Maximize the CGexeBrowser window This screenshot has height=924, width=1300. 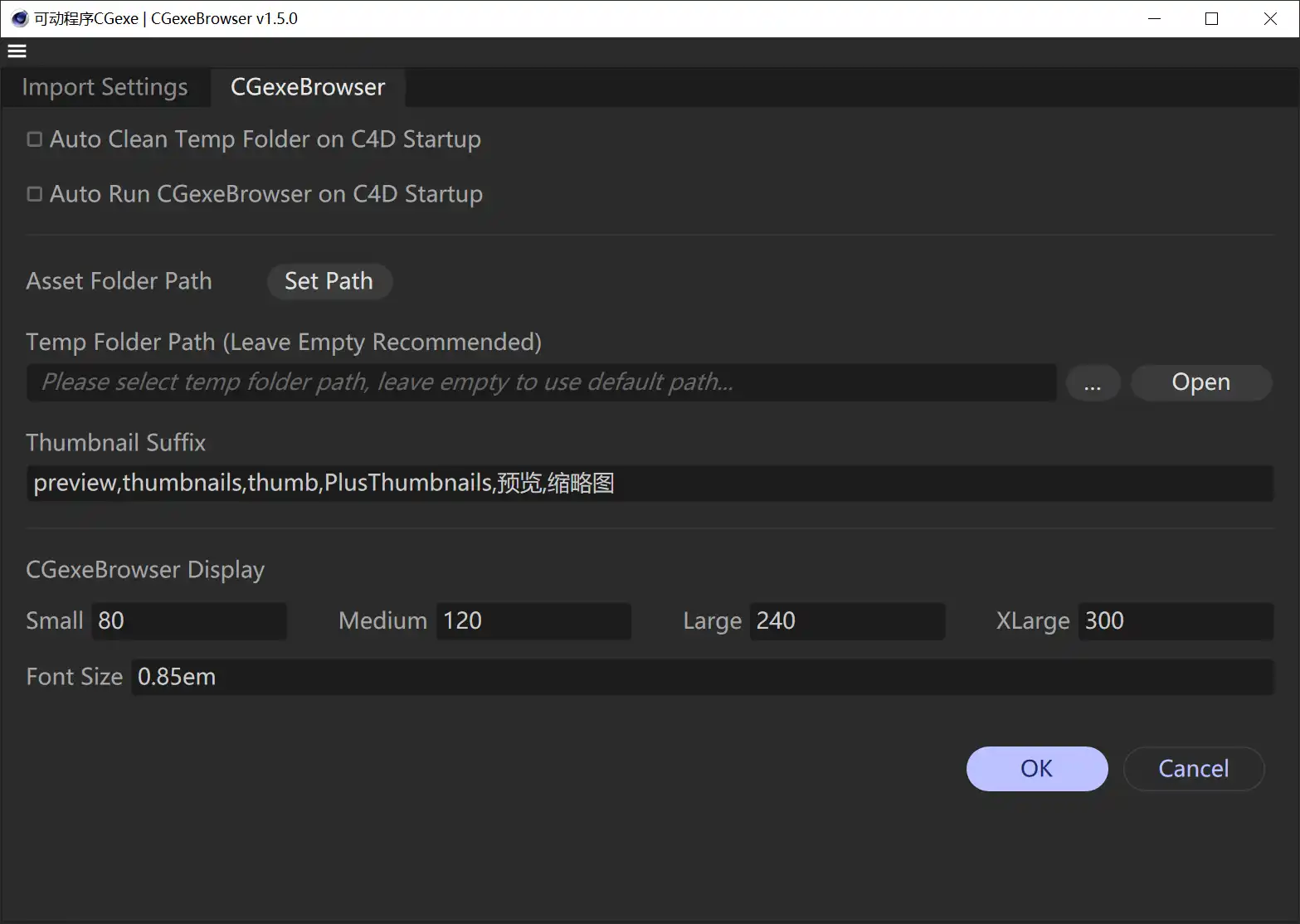[1212, 18]
